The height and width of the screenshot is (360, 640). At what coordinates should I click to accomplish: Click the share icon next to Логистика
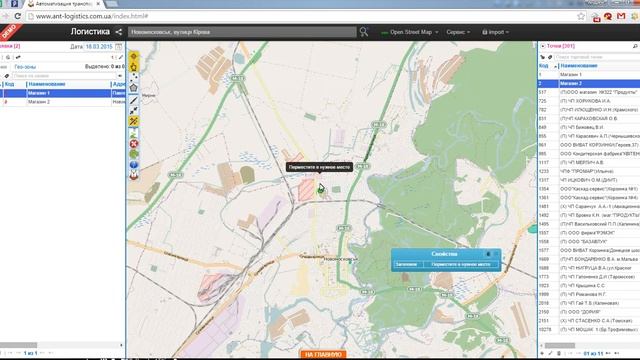click(x=118, y=32)
